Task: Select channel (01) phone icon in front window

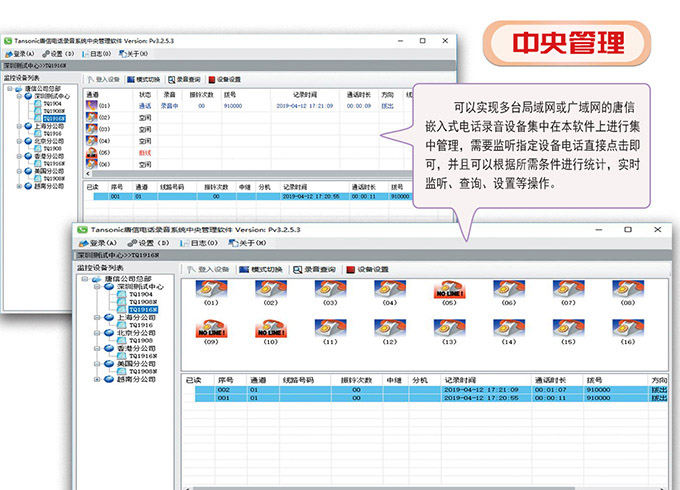Action: coord(211,289)
